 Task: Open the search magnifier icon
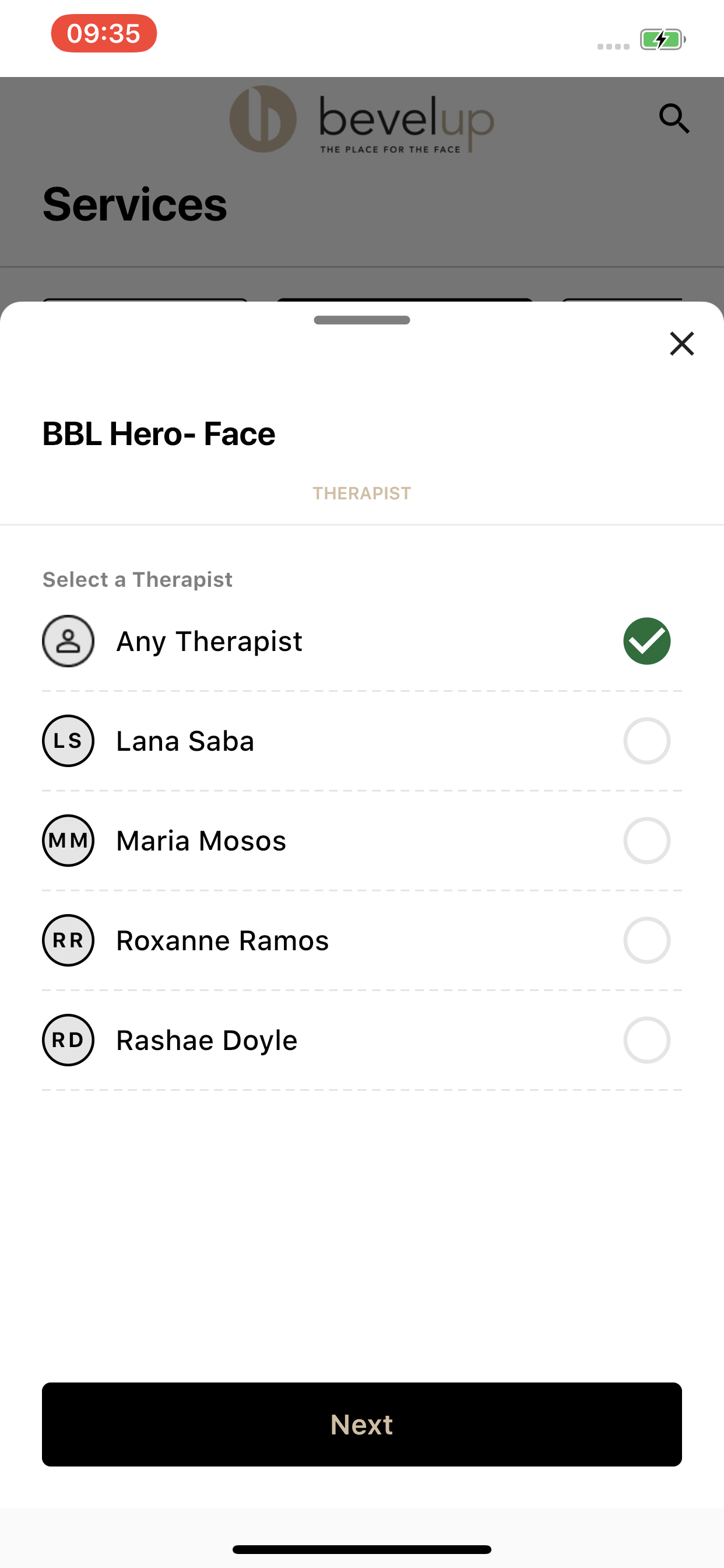(x=674, y=118)
